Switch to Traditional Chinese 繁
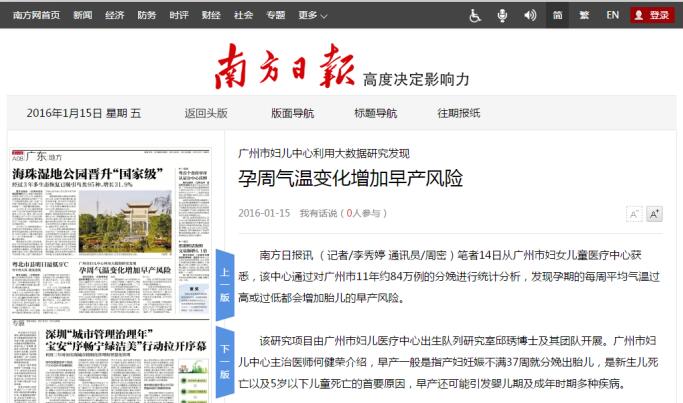The height and width of the screenshot is (403, 683). (584, 15)
